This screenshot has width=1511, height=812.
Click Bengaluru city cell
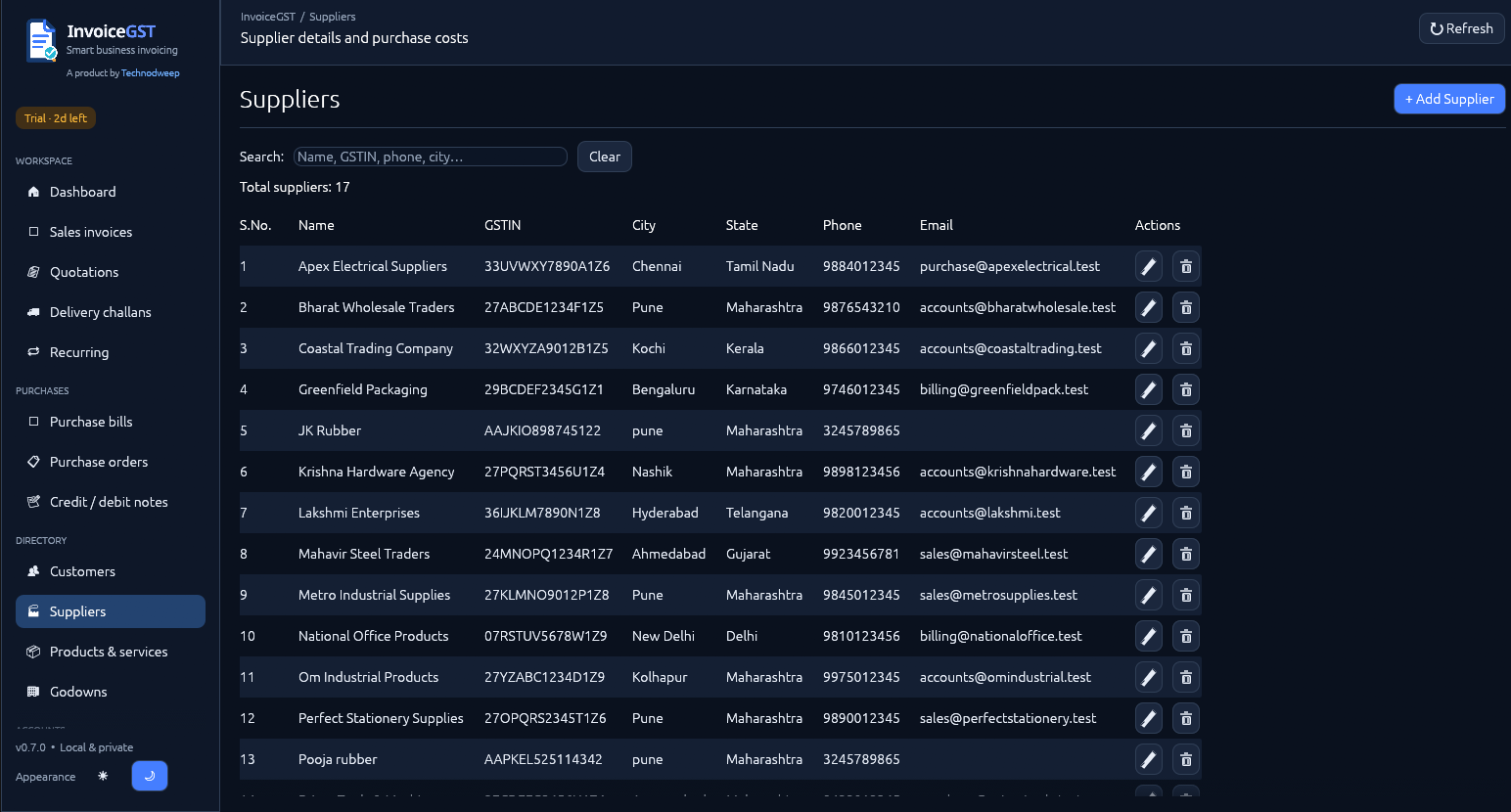(664, 389)
